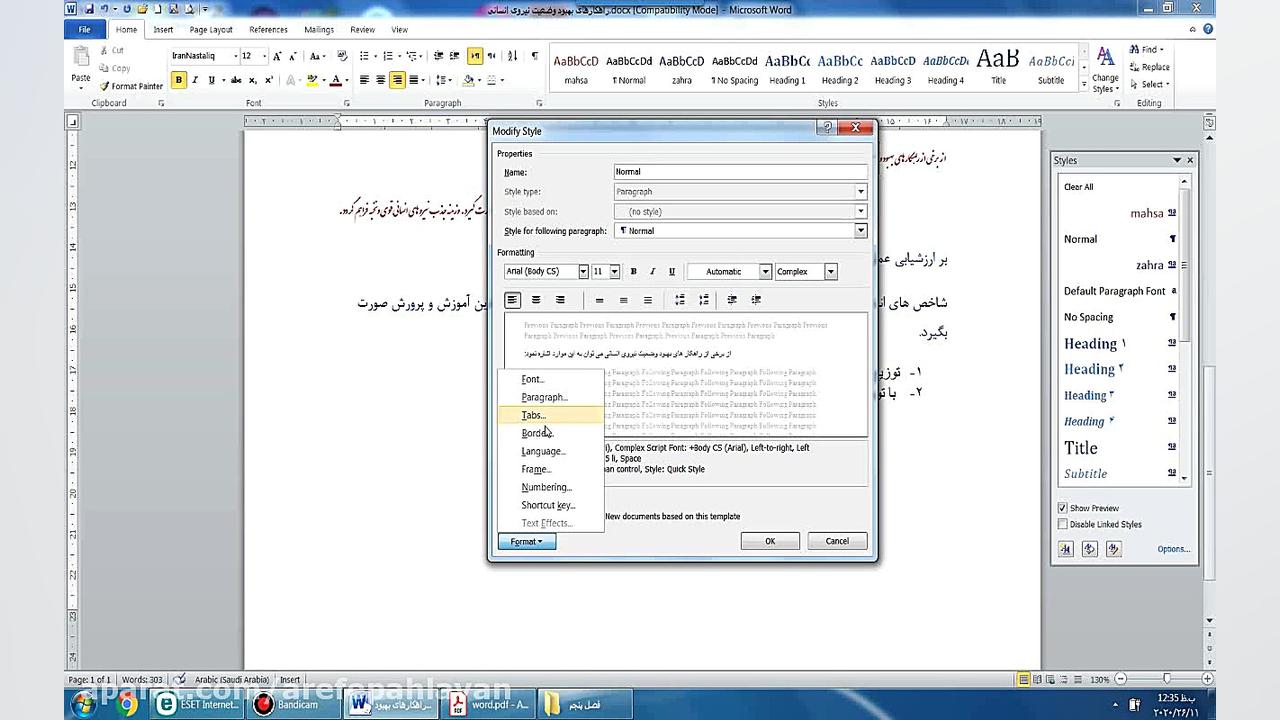Click the OK button in Modify Style
The height and width of the screenshot is (720, 1280).
[769, 540]
